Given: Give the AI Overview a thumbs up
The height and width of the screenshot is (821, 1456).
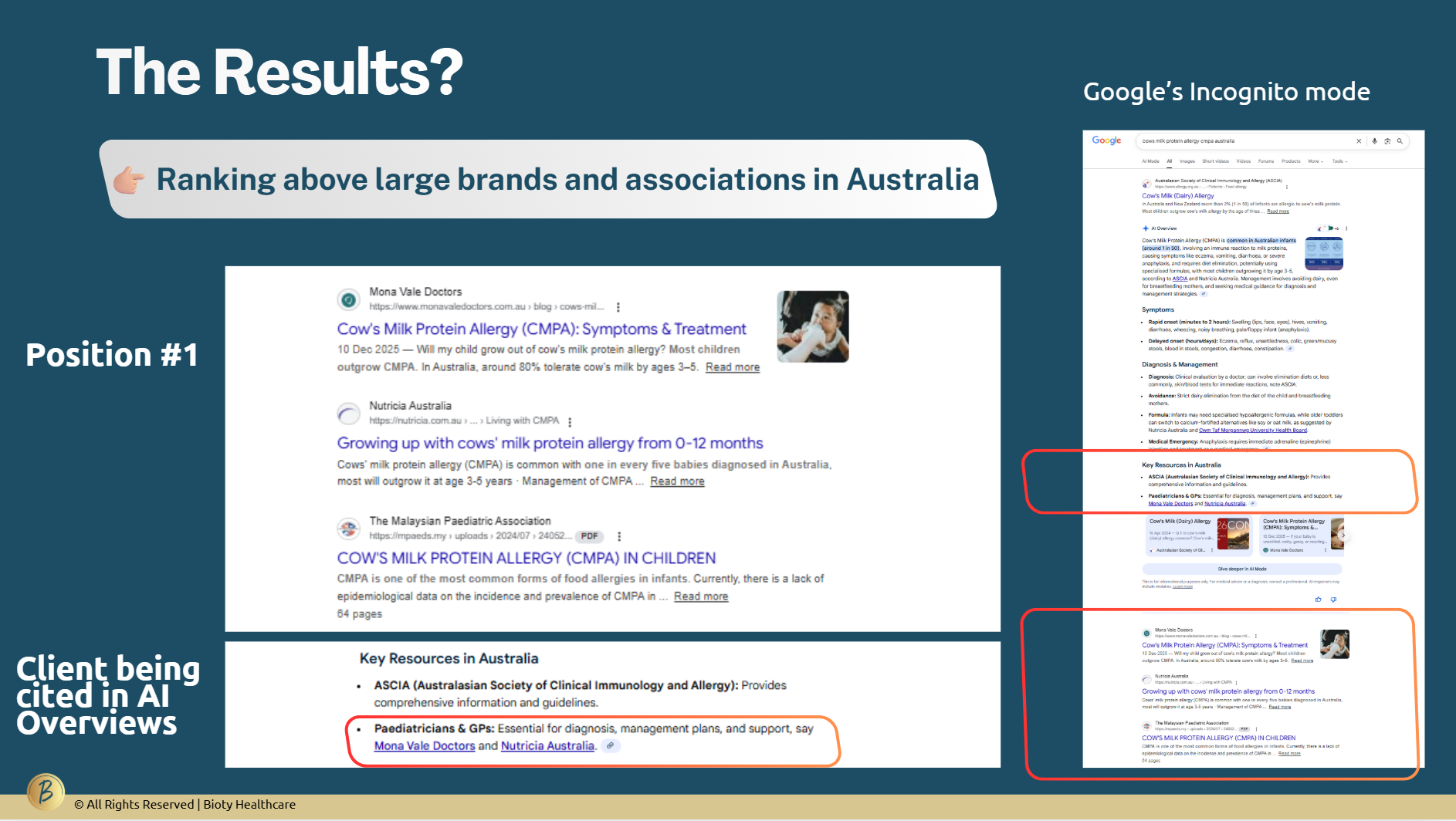Looking at the screenshot, I should tap(1319, 600).
